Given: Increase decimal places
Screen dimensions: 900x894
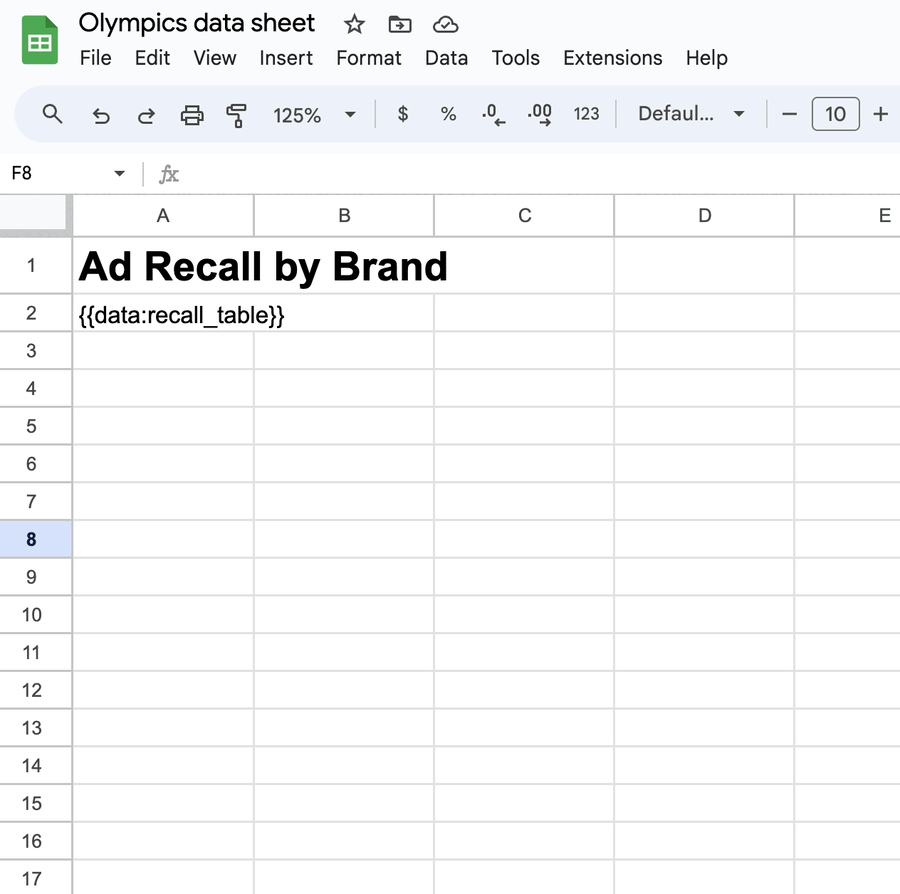Looking at the screenshot, I should pyautogui.click(x=539, y=114).
